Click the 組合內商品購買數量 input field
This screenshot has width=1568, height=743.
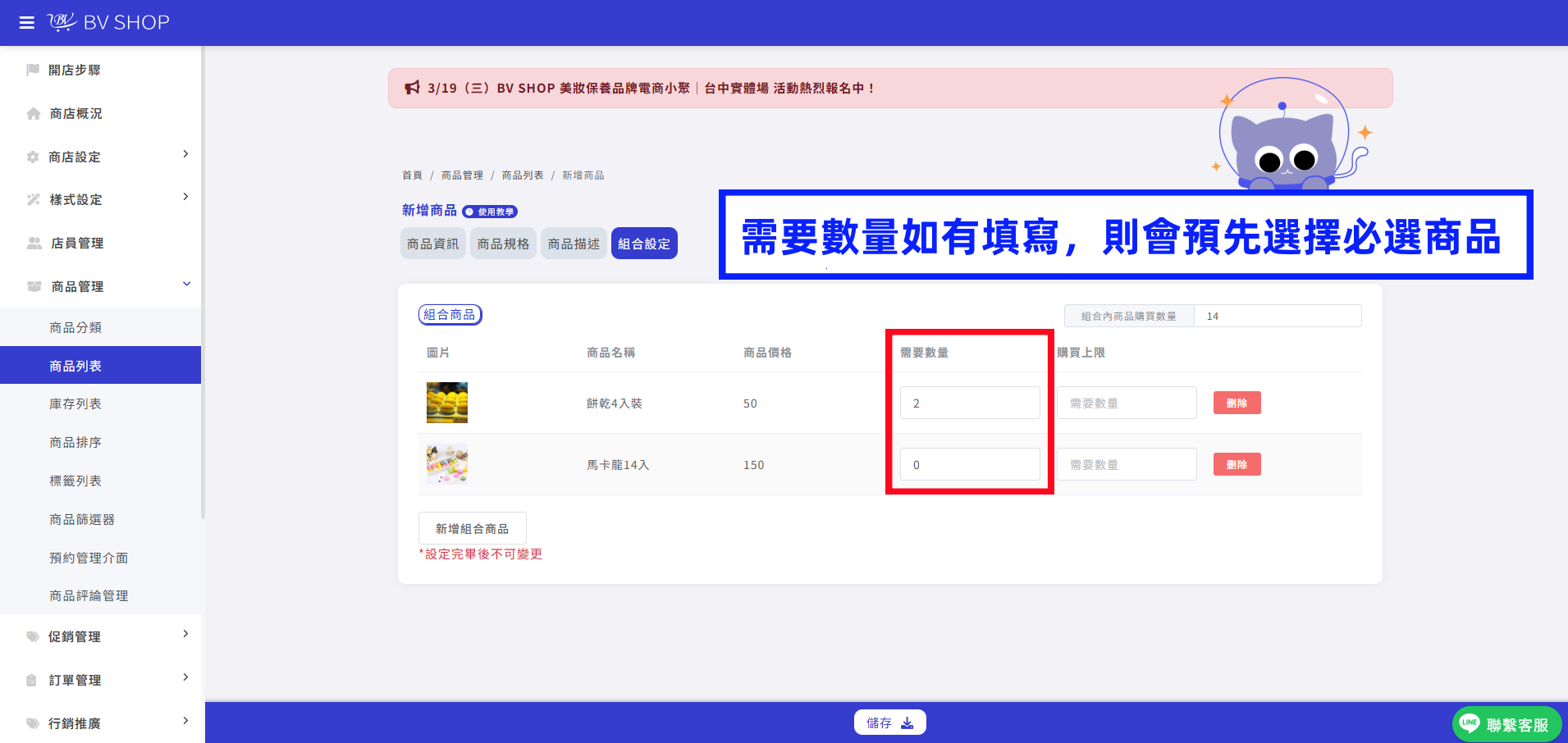point(1278,316)
